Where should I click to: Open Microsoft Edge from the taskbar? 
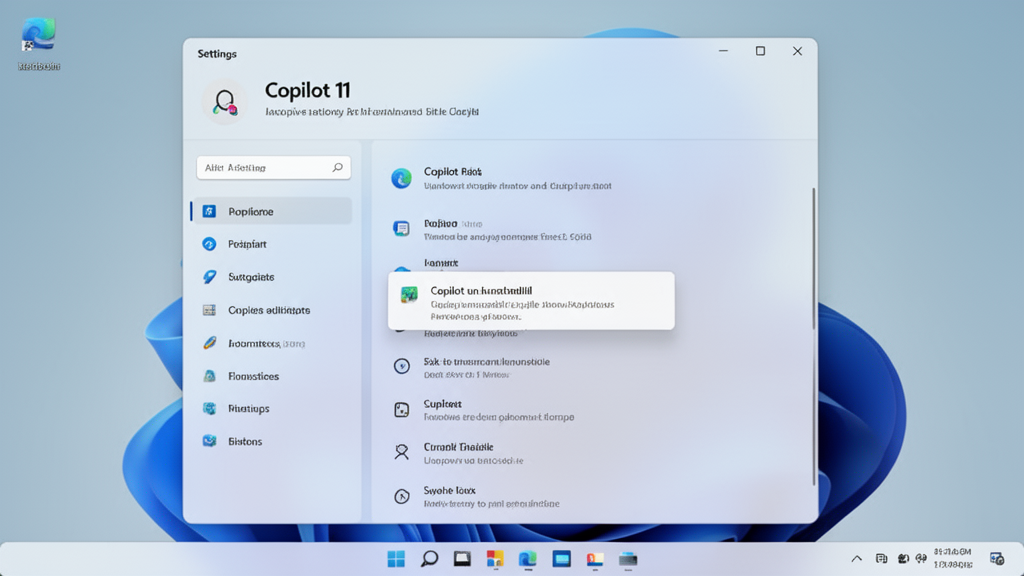pyautogui.click(x=528, y=559)
